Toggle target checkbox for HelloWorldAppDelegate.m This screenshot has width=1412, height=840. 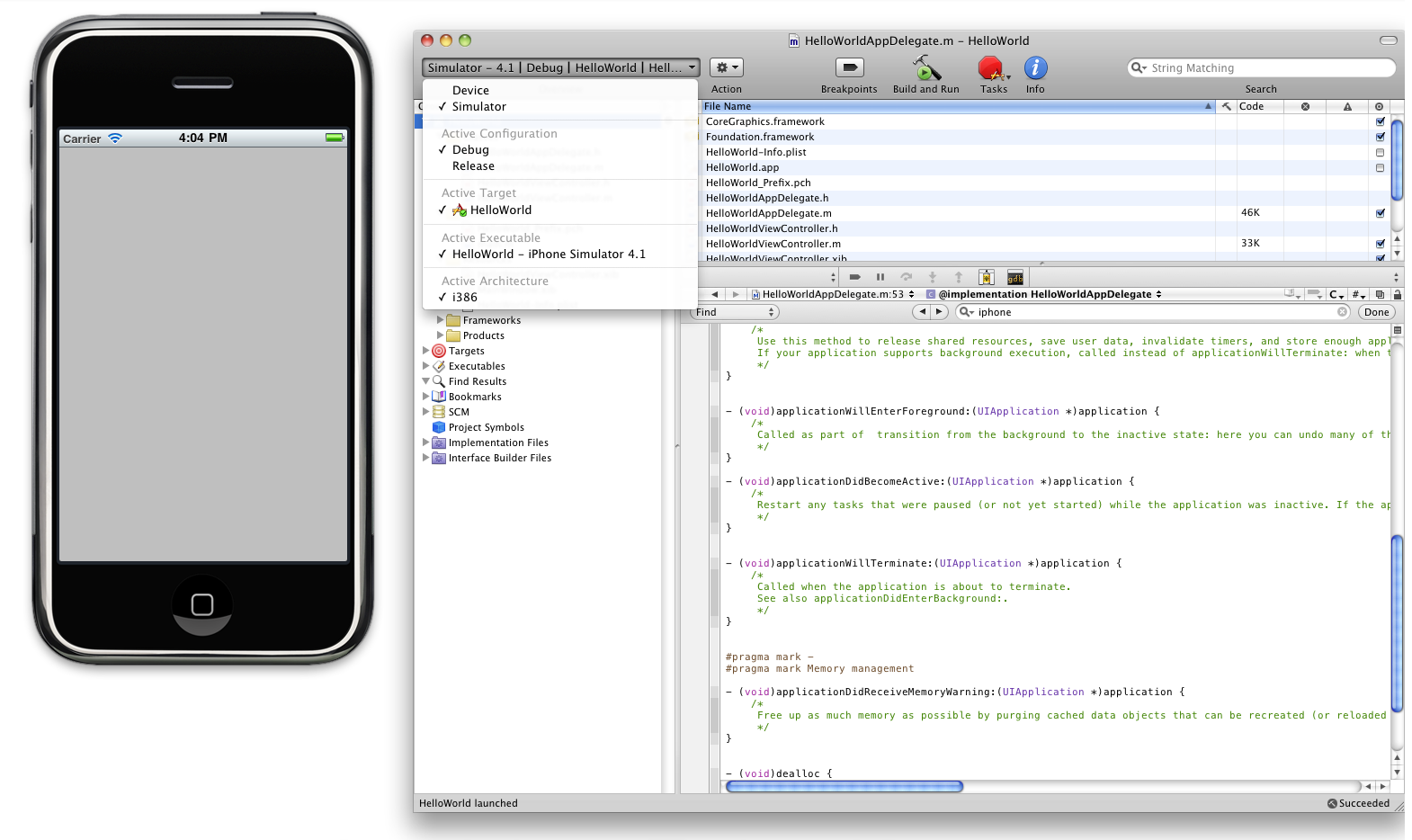coord(1380,213)
